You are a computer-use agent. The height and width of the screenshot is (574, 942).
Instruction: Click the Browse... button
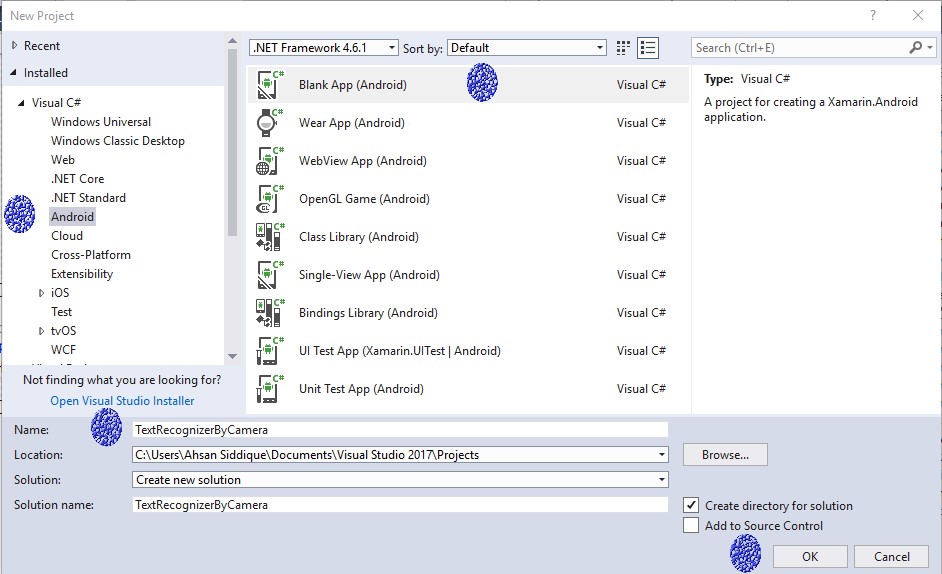click(x=725, y=454)
